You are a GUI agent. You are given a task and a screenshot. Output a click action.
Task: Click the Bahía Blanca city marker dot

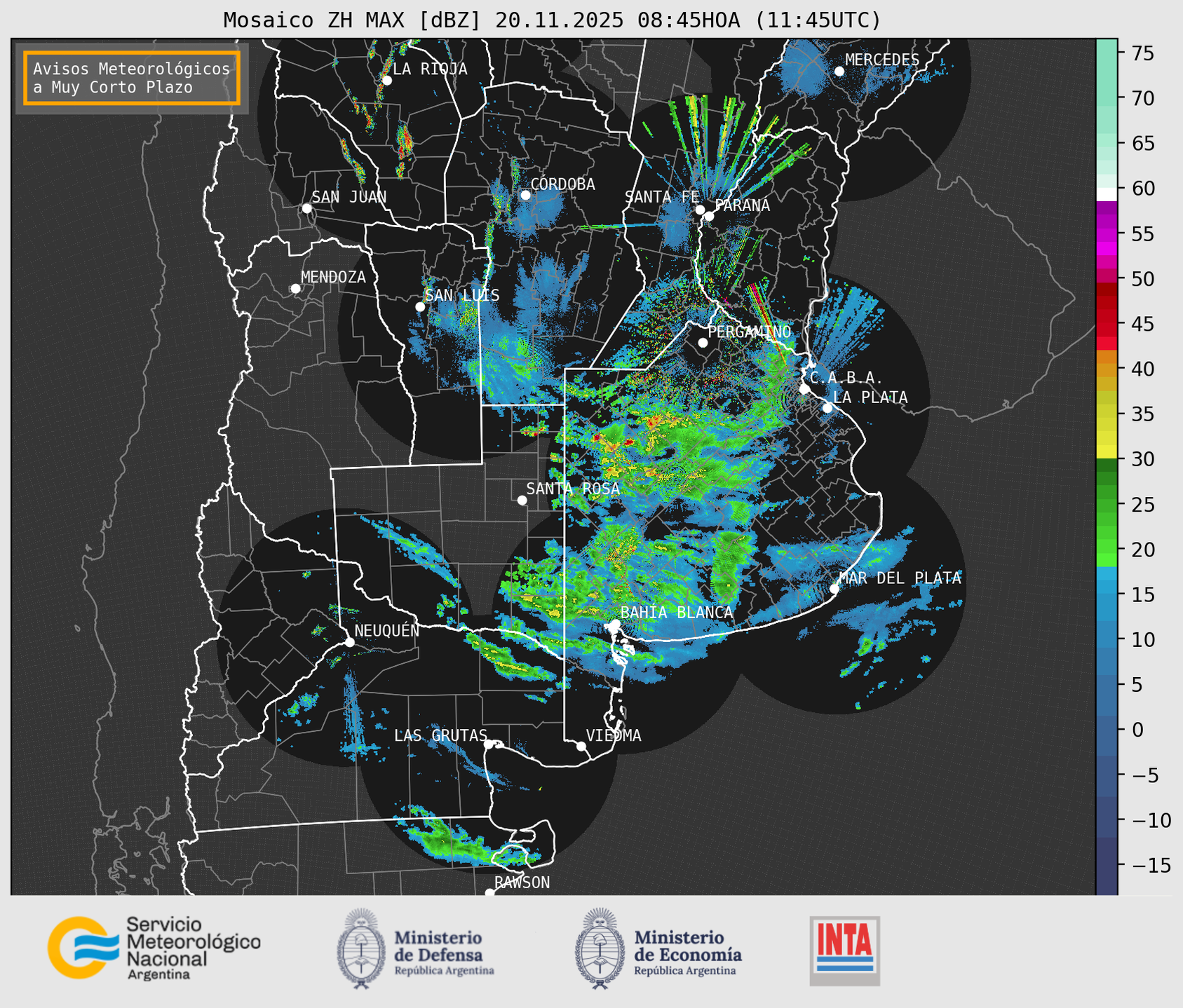point(615,624)
